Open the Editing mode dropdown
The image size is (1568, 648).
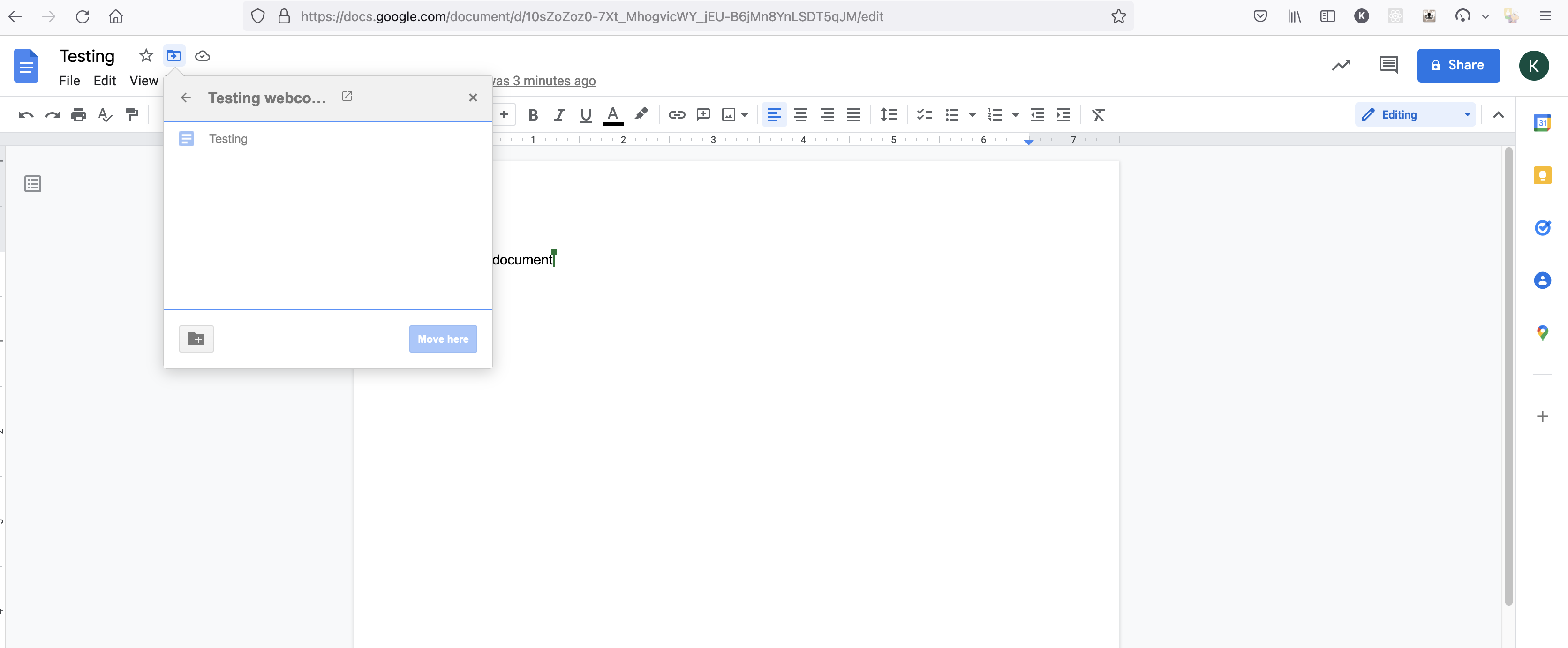(1415, 114)
